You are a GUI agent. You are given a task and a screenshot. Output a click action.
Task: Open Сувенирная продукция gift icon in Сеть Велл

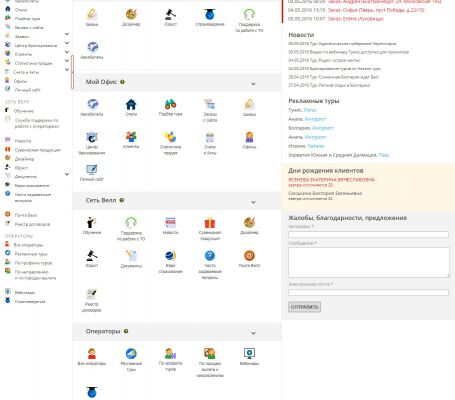pyautogui.click(x=210, y=223)
